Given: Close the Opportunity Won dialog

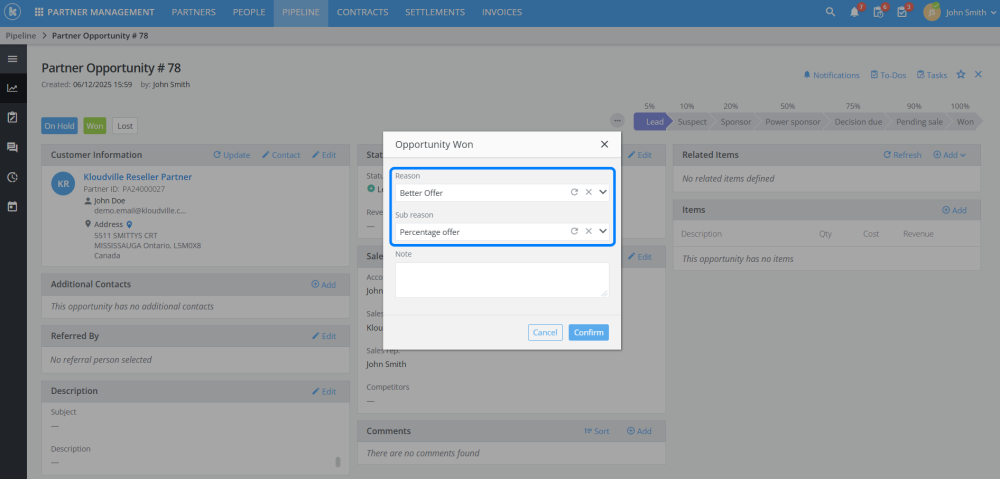Looking at the screenshot, I should [605, 145].
